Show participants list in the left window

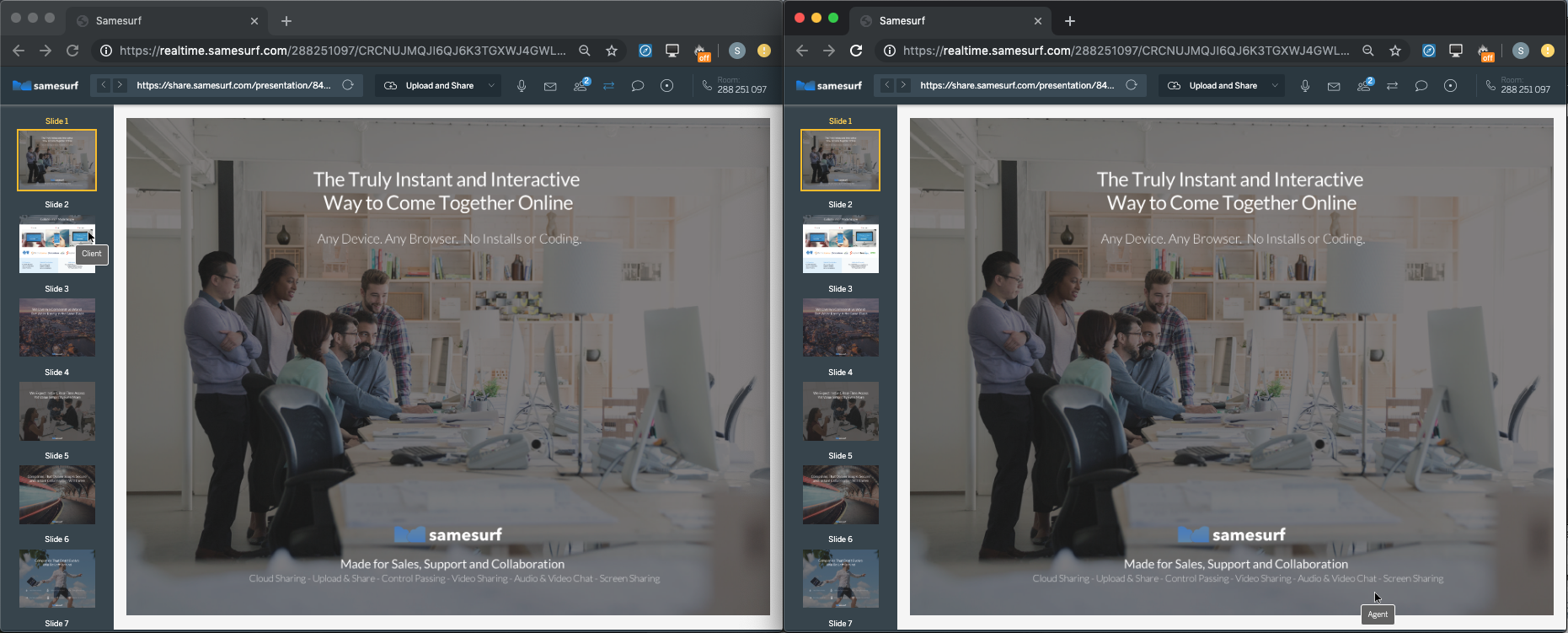581,85
